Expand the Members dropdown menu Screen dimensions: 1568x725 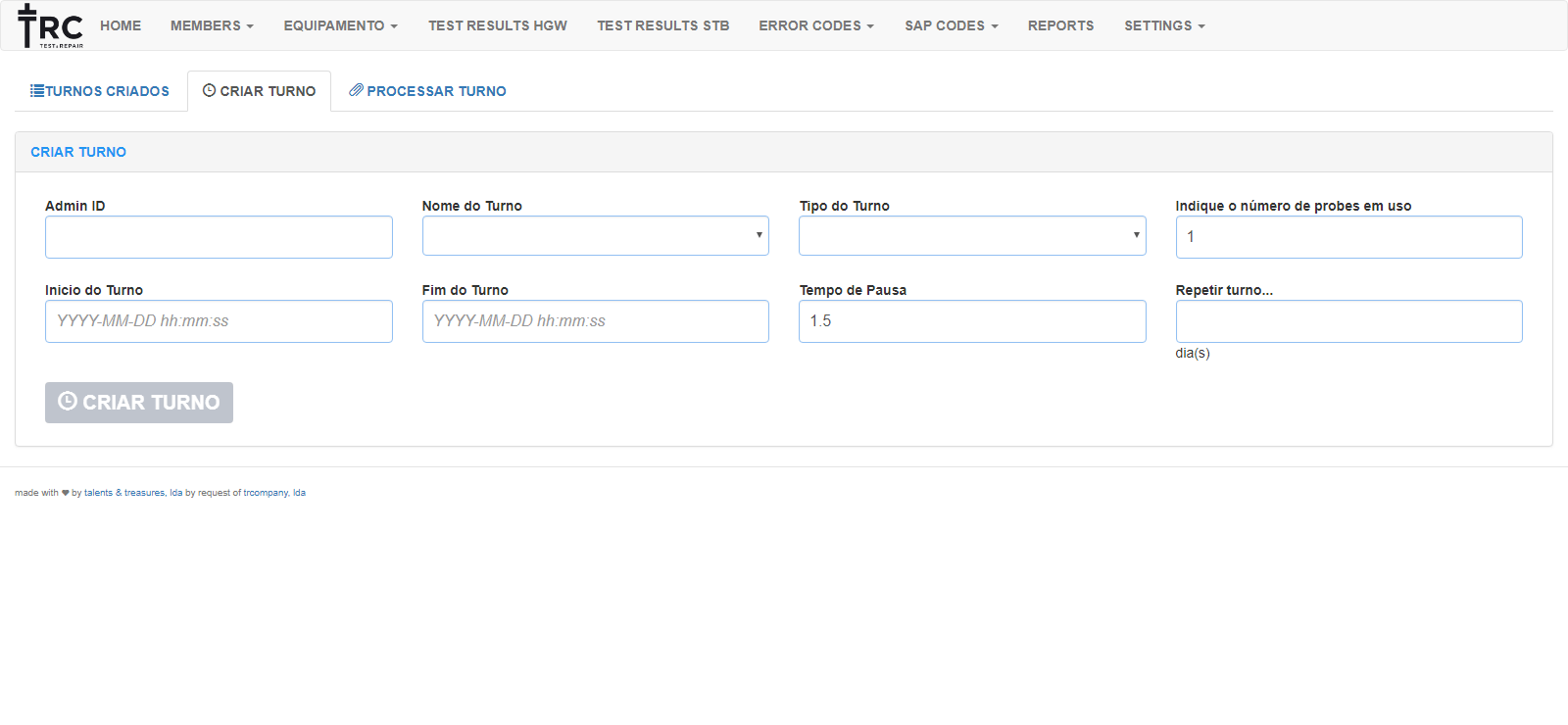[x=212, y=25]
